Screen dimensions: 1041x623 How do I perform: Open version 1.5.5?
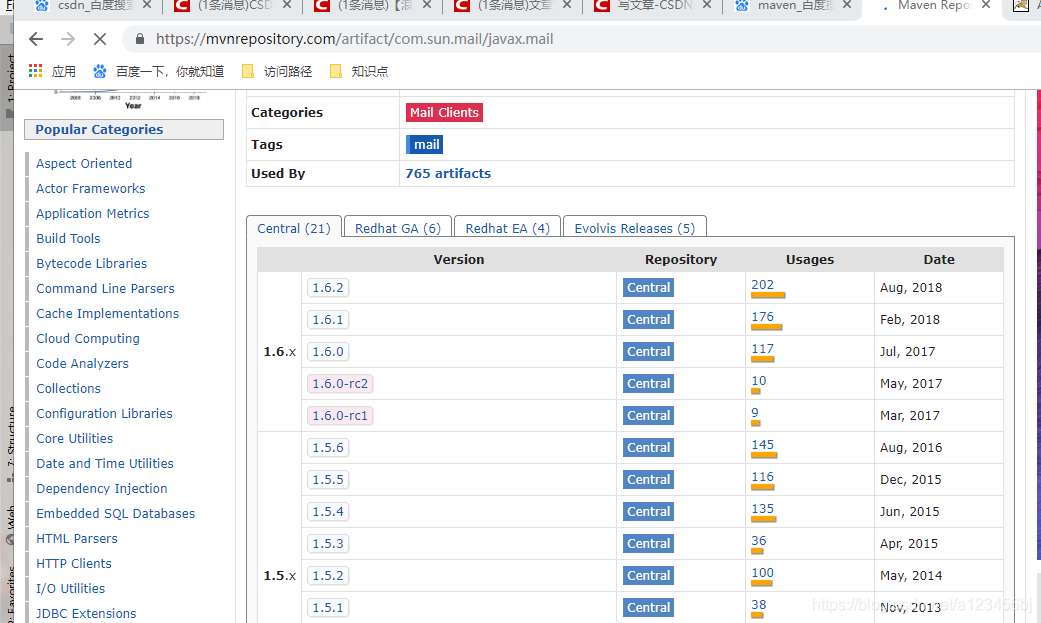[x=328, y=480]
